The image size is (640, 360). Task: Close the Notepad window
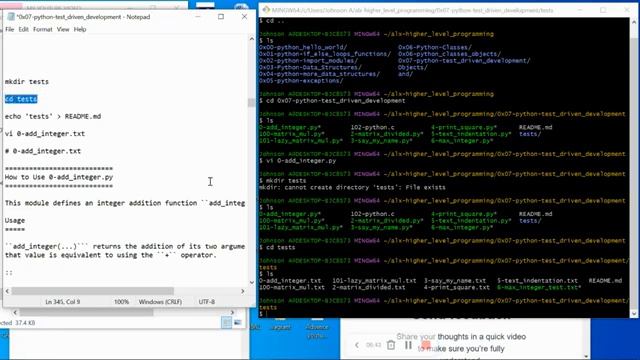(x=244, y=17)
